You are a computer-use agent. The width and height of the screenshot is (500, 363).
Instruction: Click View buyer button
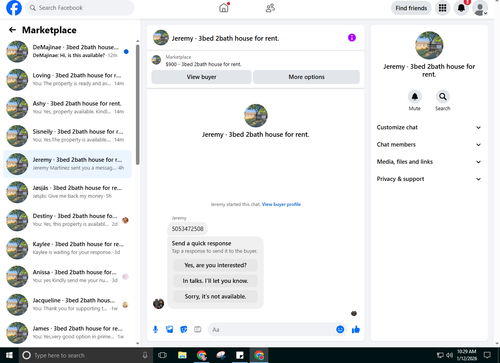pos(201,77)
